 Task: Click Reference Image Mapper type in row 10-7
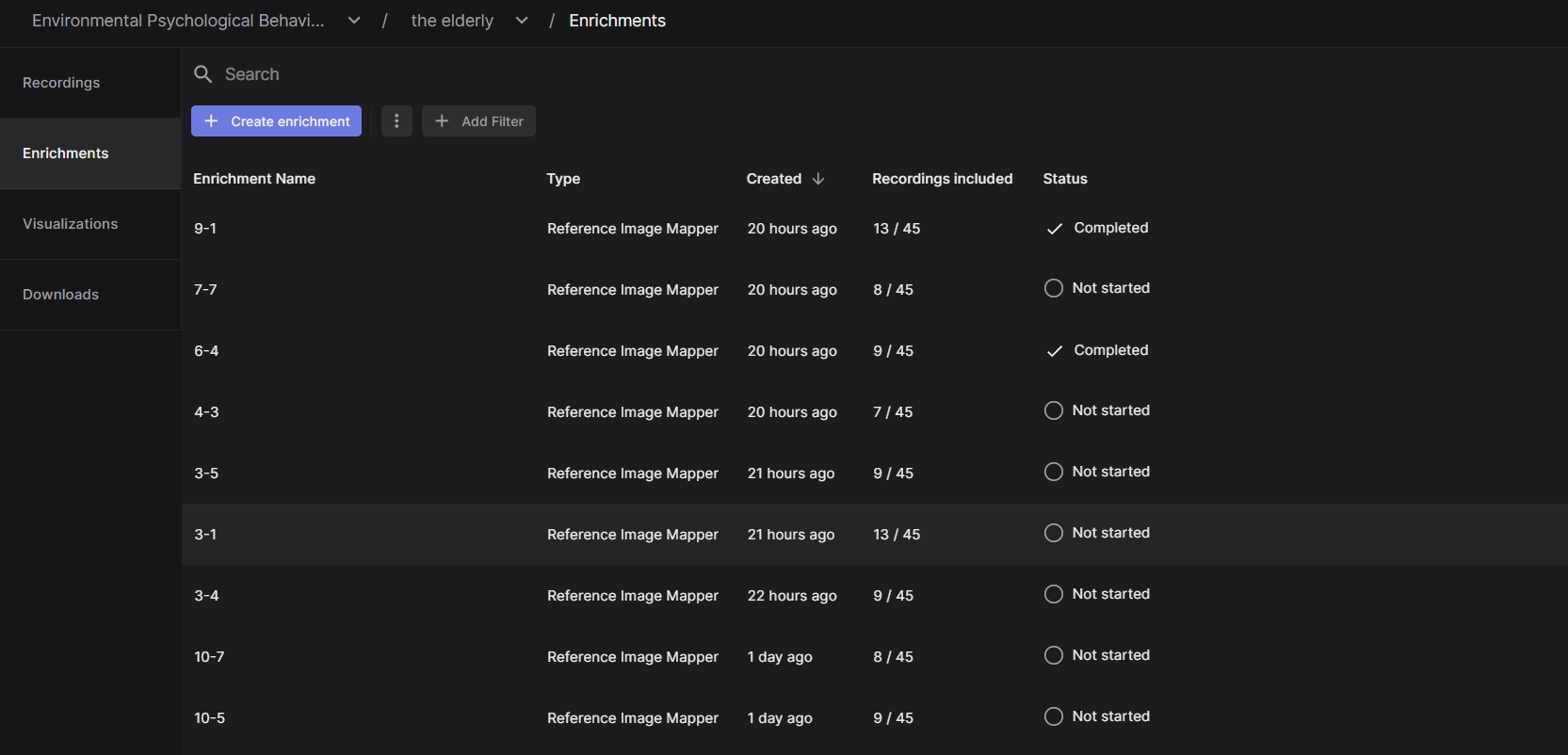633,656
